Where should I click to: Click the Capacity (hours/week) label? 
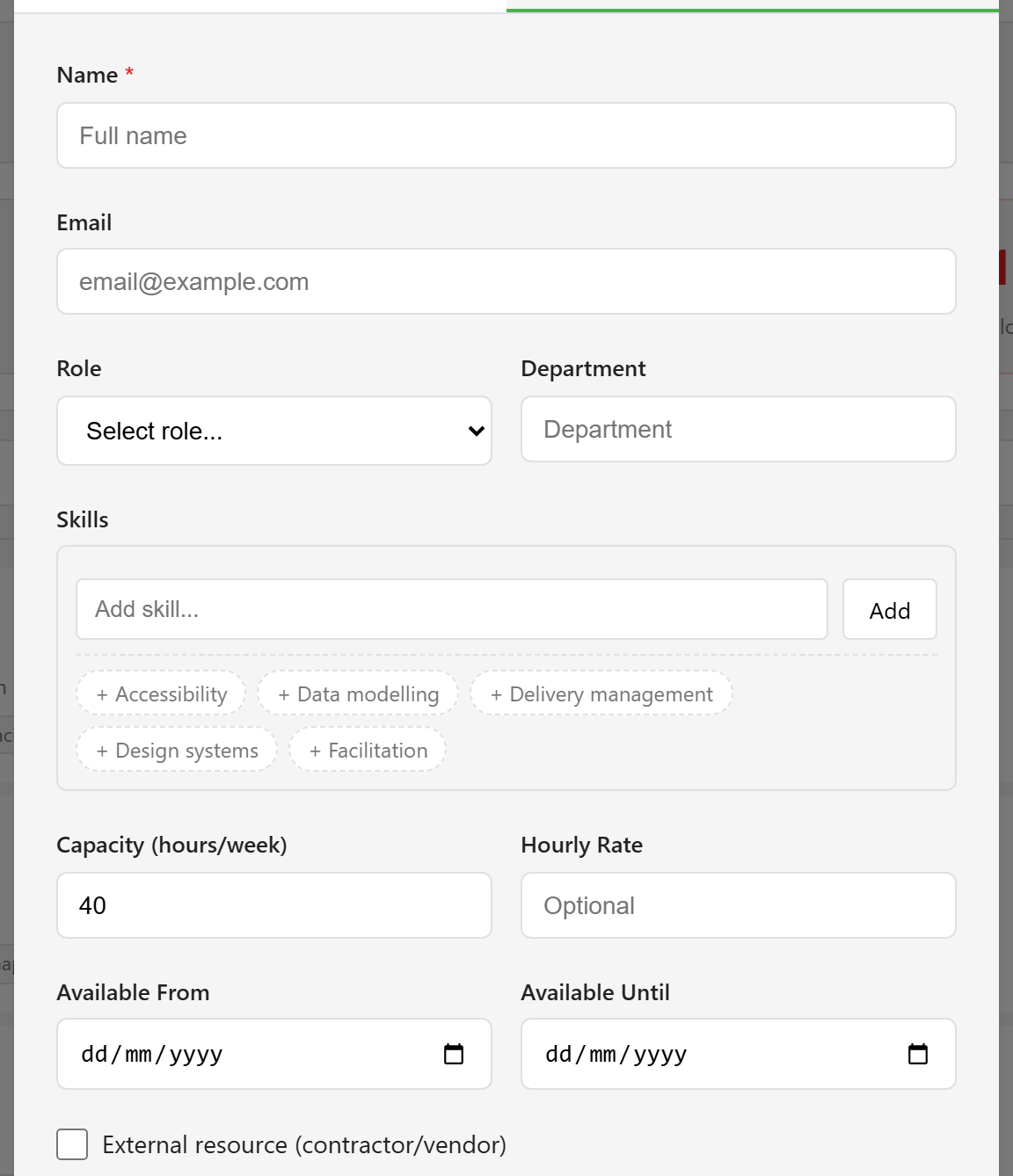(172, 845)
